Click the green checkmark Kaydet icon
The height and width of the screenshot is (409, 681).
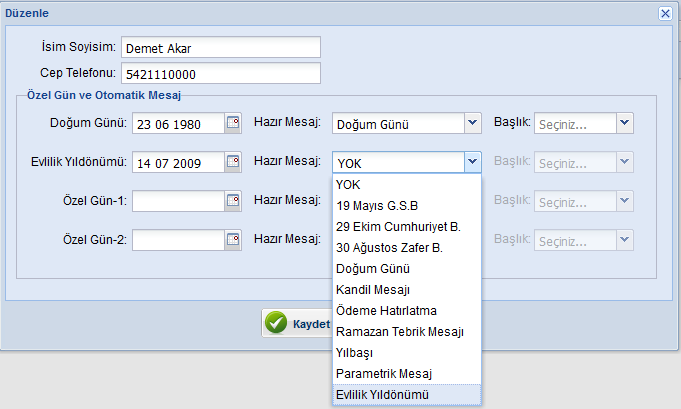(x=276, y=323)
